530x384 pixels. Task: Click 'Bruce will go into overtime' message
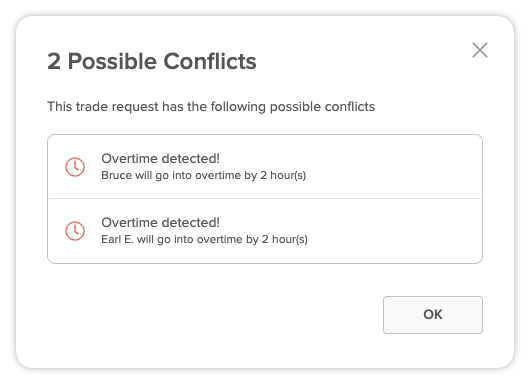pos(203,175)
